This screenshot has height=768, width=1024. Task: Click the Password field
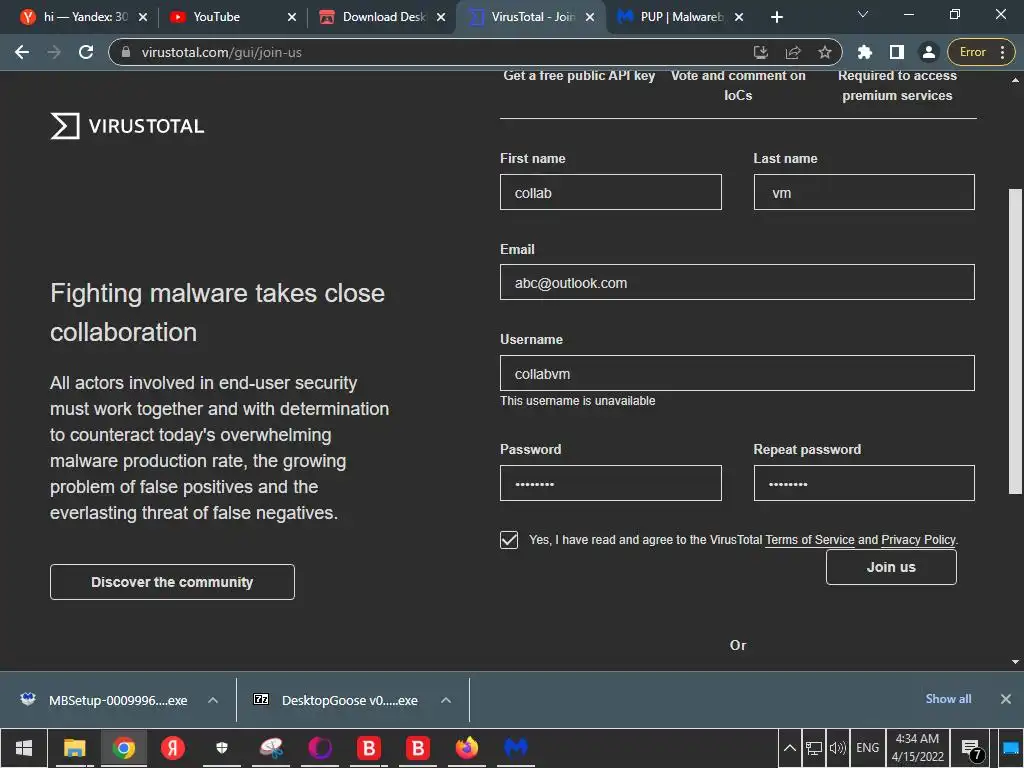click(611, 483)
